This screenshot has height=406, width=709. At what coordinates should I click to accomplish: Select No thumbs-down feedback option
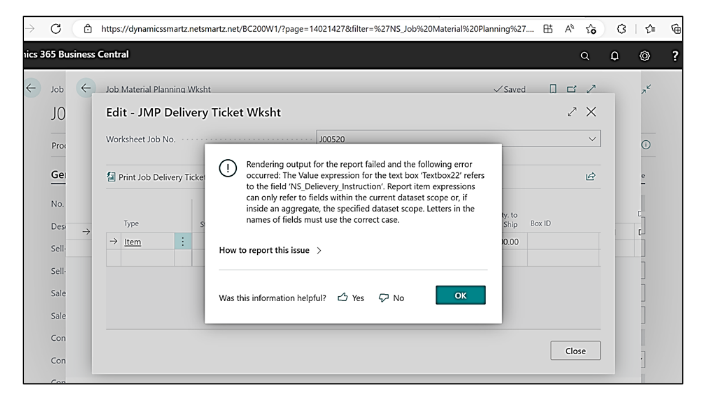393,298
